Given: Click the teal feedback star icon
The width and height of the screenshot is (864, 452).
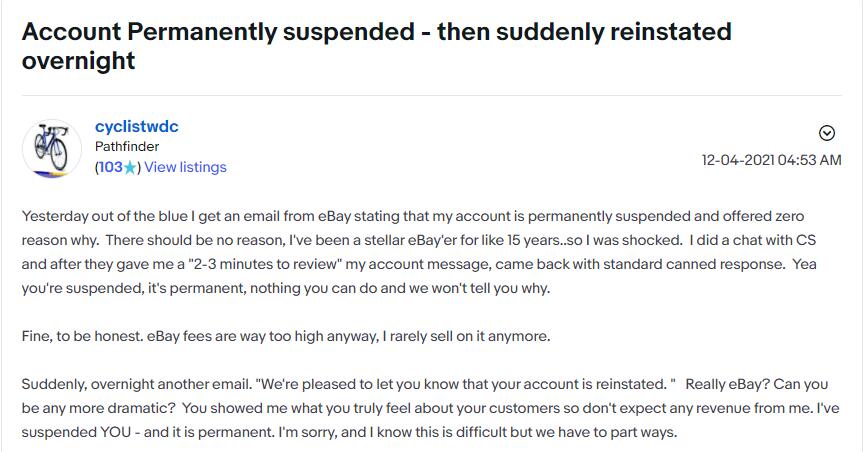Looking at the screenshot, I should [130, 168].
